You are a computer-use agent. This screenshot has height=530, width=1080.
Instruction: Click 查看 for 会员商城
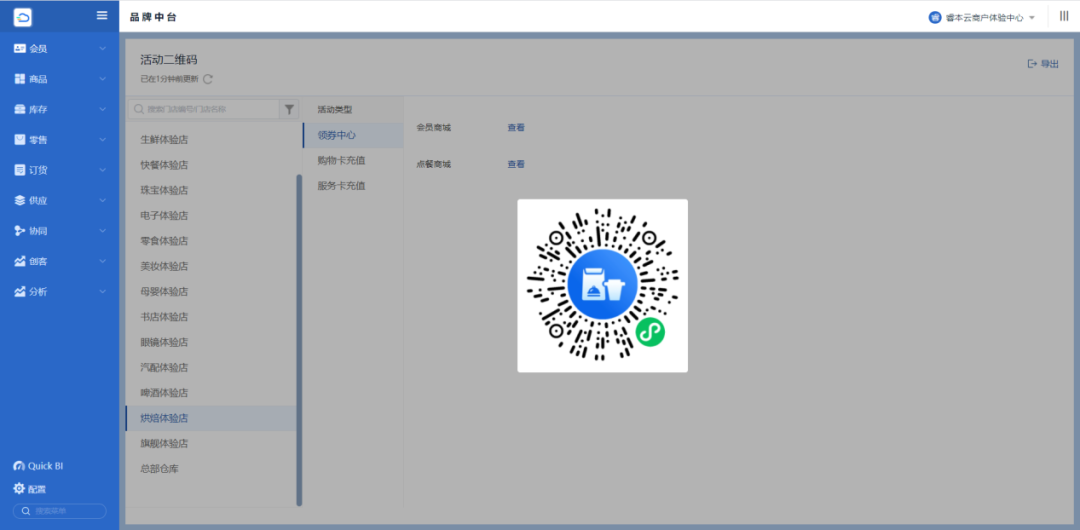pyautogui.click(x=516, y=128)
